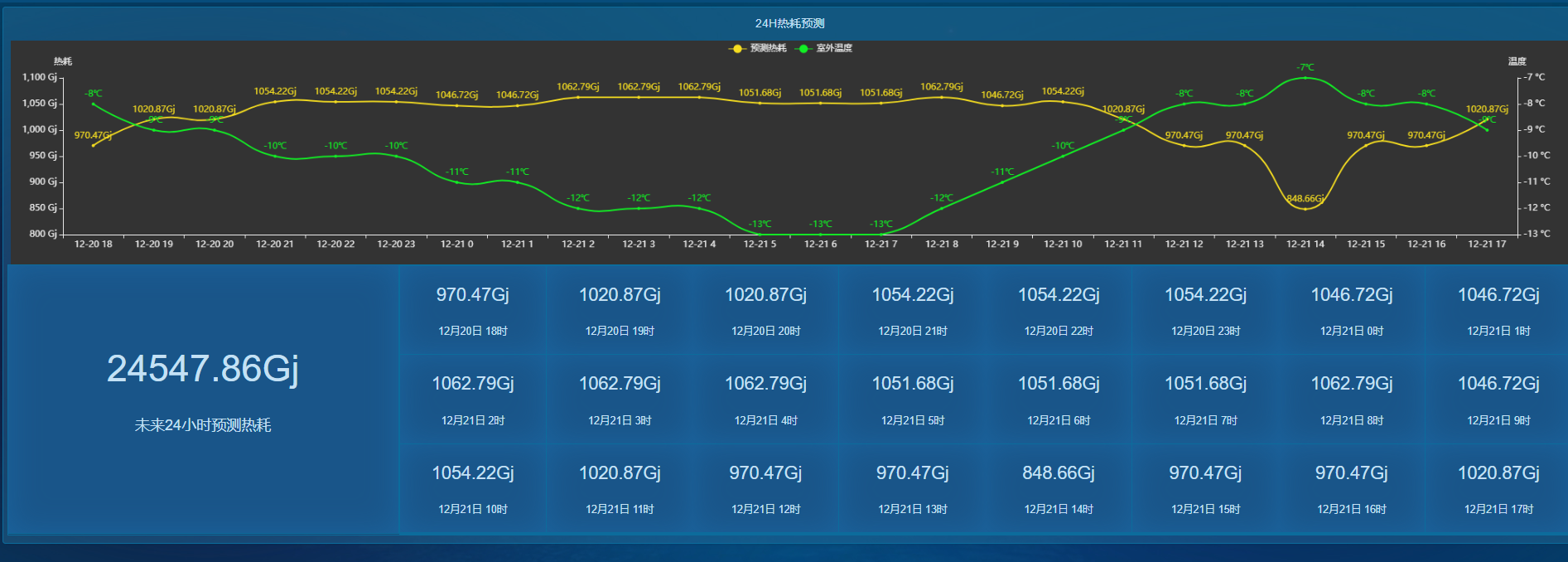The width and height of the screenshot is (1568, 562).
Task: Click the 12月21日 6时 1051.68Gj card
Action: (x=1059, y=400)
